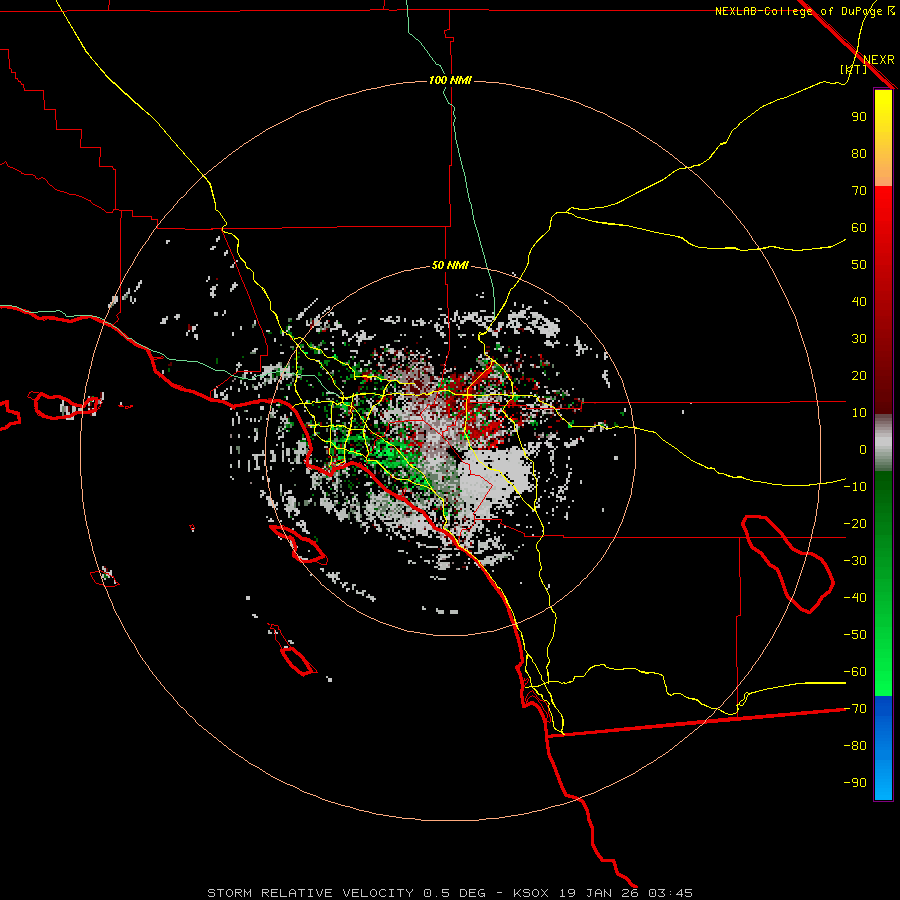Click the -70 value on the velocity scale

(x=855, y=709)
